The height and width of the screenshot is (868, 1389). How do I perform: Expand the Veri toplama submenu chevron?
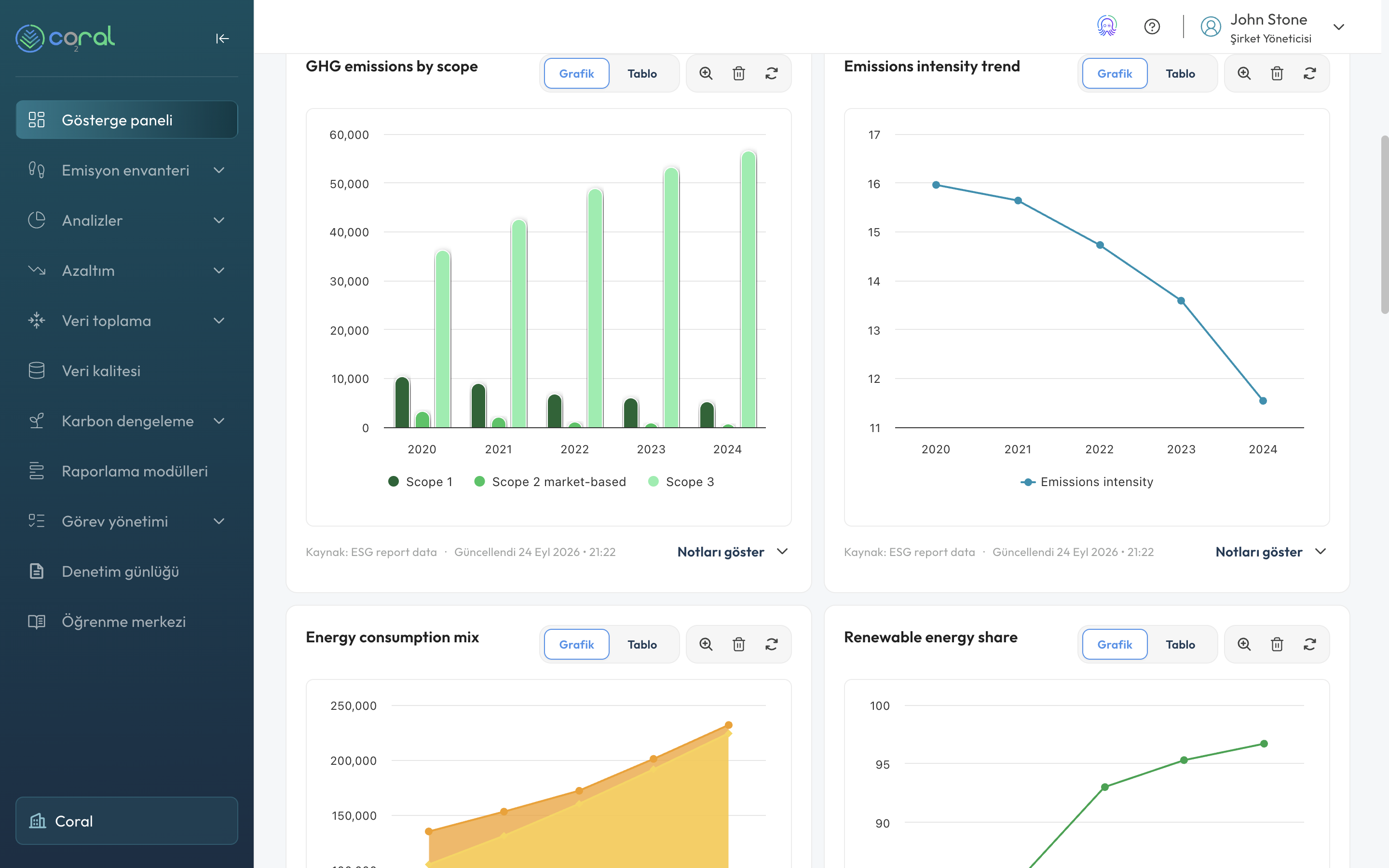(218, 320)
